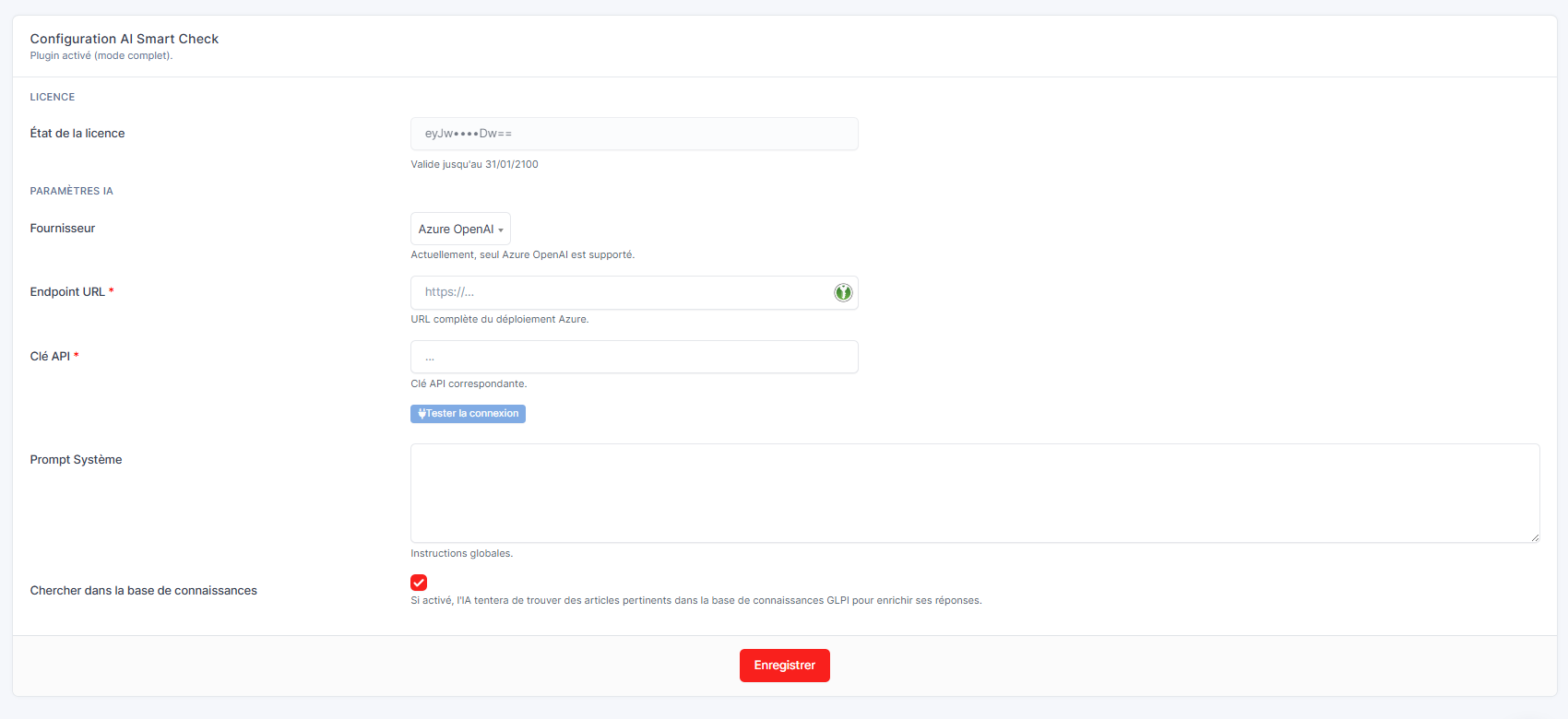The height and width of the screenshot is (719, 1568).
Task: Open the Fournisseur dropdown showing Azure OpenAI
Action: click(x=459, y=229)
